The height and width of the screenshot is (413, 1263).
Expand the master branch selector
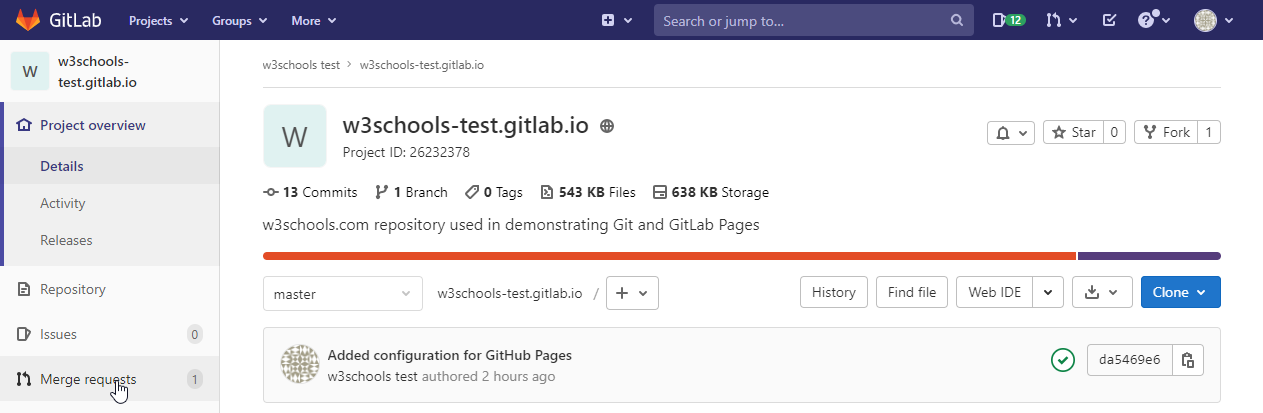(x=342, y=293)
